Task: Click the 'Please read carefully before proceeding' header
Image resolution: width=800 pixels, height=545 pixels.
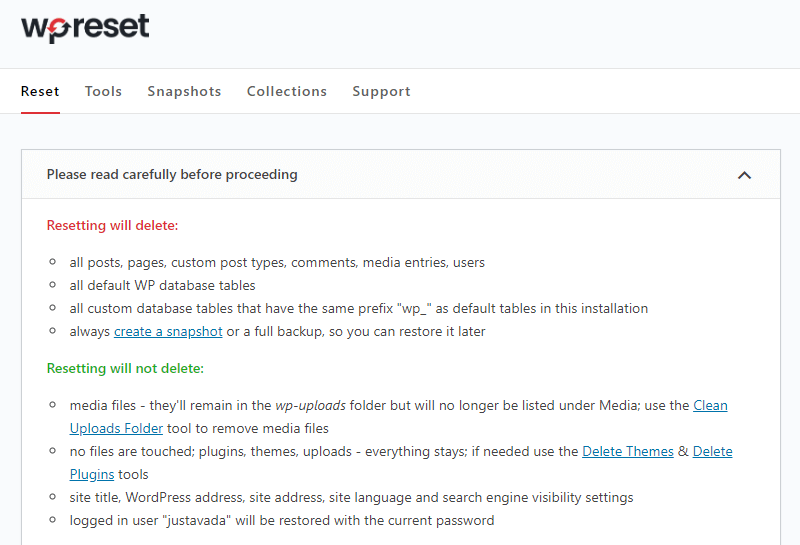Action: pos(172,174)
